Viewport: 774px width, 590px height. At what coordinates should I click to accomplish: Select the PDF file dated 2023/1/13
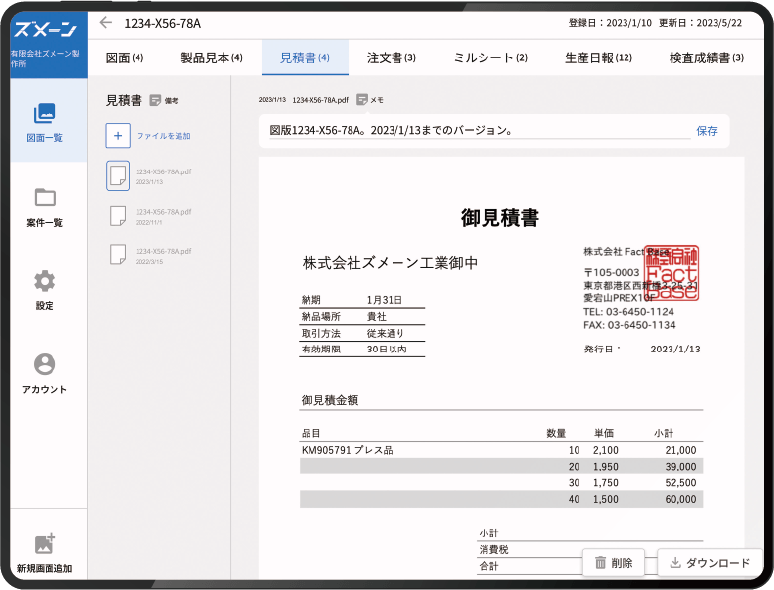pyautogui.click(x=118, y=176)
